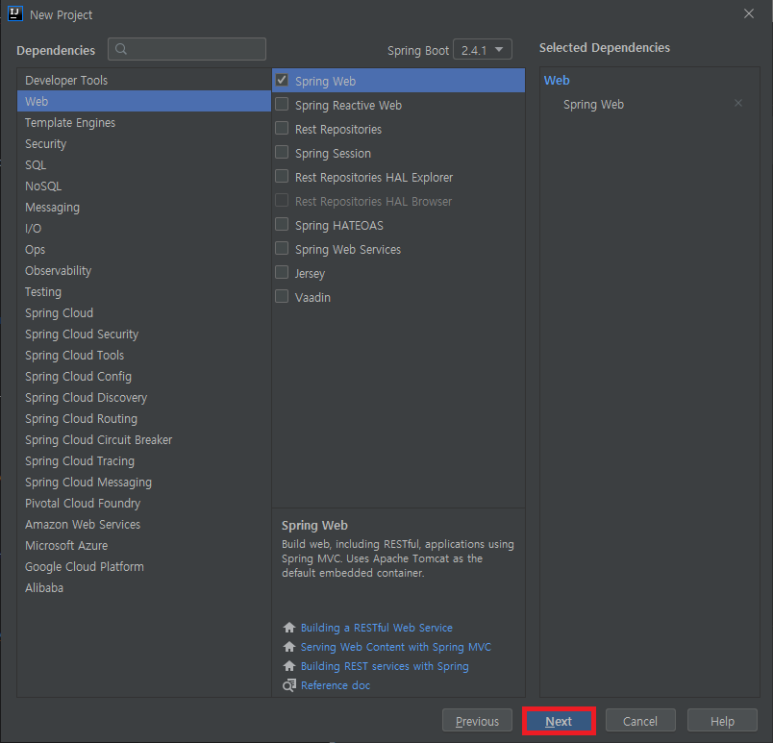This screenshot has height=743, width=773.
Task: Select the Spring Cloud category
Action: pyautogui.click(x=144, y=313)
